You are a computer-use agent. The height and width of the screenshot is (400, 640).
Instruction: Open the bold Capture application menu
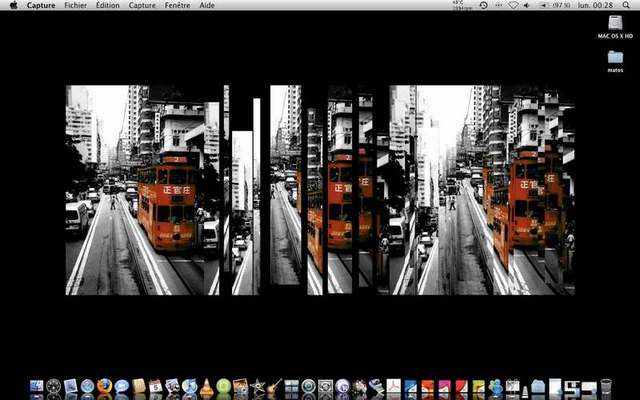click(x=41, y=5)
